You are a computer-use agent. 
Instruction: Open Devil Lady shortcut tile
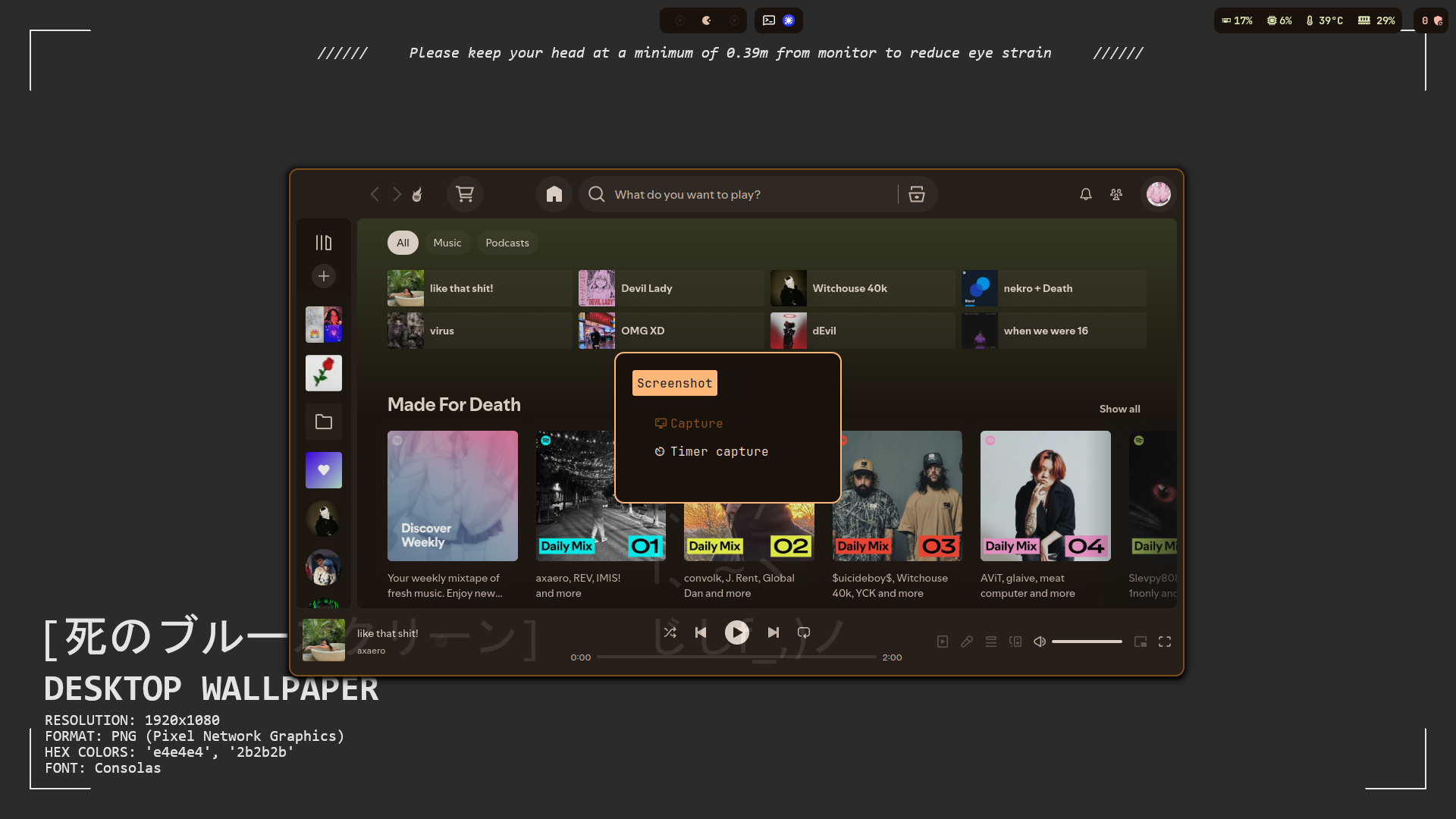(x=671, y=288)
